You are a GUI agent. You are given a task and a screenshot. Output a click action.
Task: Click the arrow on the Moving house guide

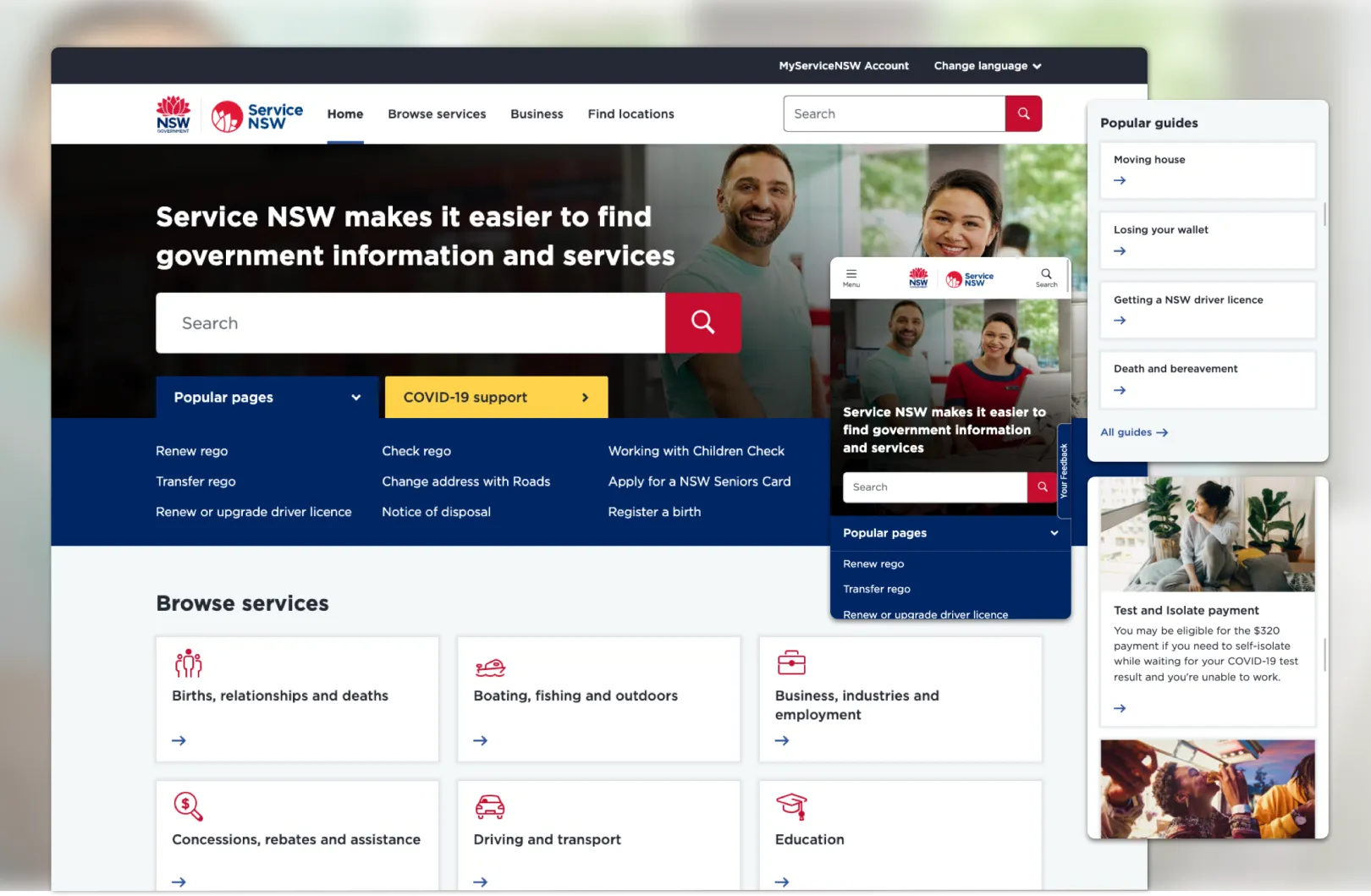tap(1119, 180)
